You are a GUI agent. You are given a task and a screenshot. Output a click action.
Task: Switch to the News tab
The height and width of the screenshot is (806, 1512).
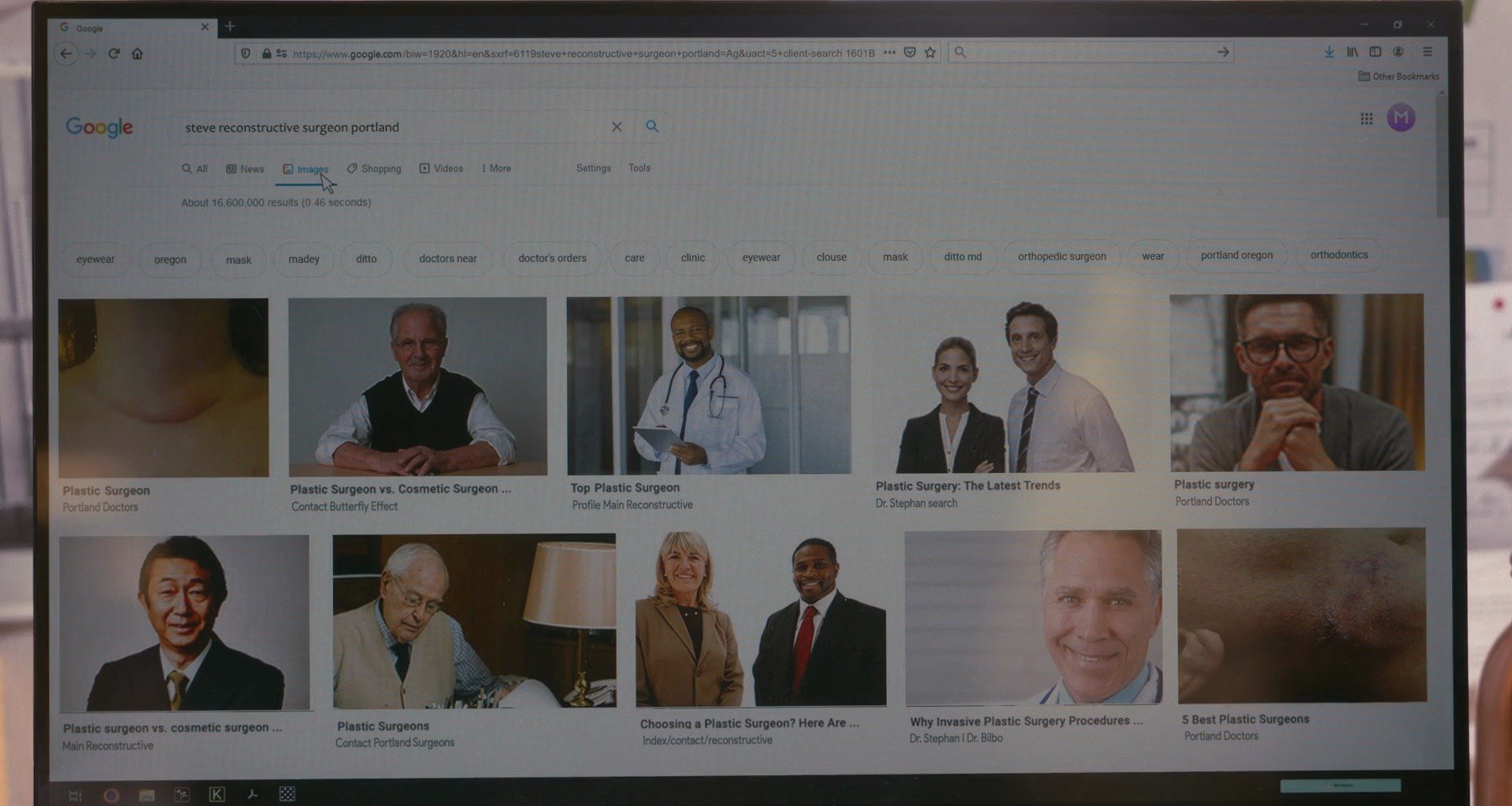click(x=245, y=168)
